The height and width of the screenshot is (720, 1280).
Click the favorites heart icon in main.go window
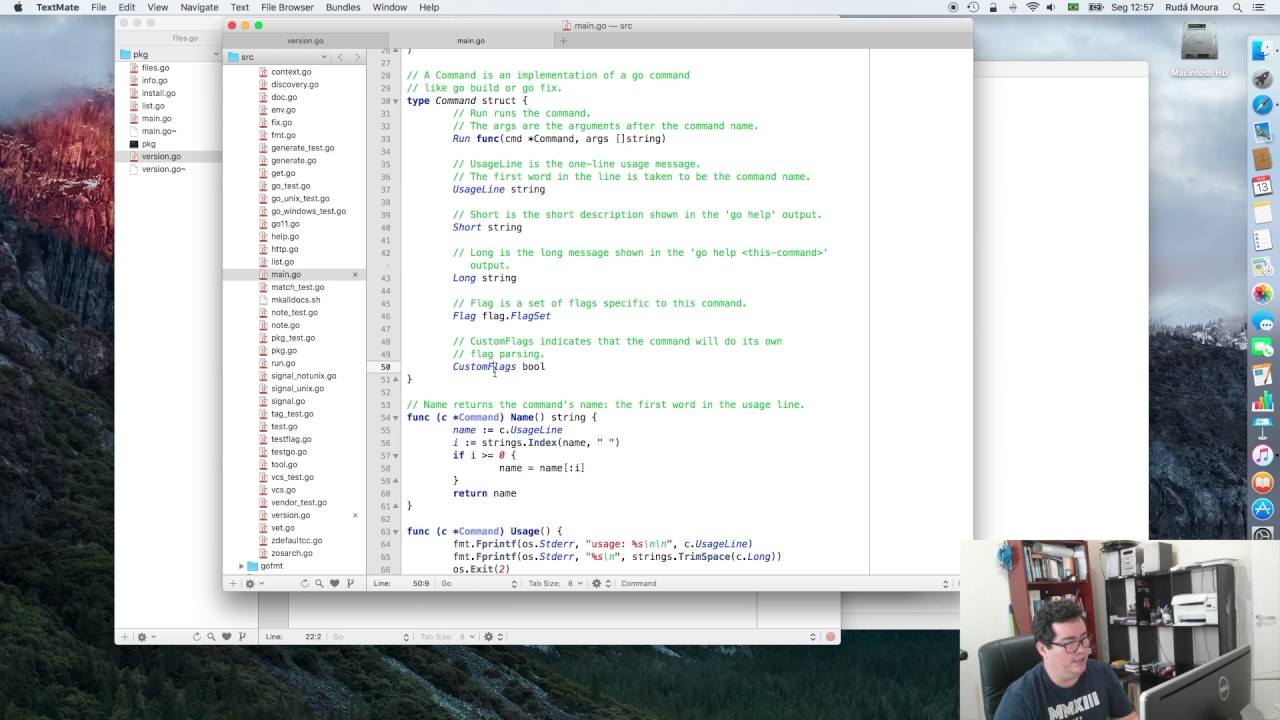[x=334, y=583]
